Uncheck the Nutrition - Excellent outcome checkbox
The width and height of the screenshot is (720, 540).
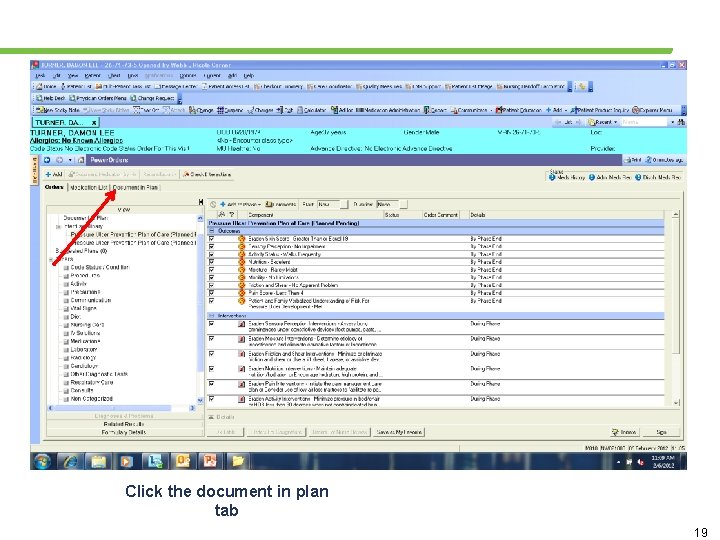tap(212, 262)
